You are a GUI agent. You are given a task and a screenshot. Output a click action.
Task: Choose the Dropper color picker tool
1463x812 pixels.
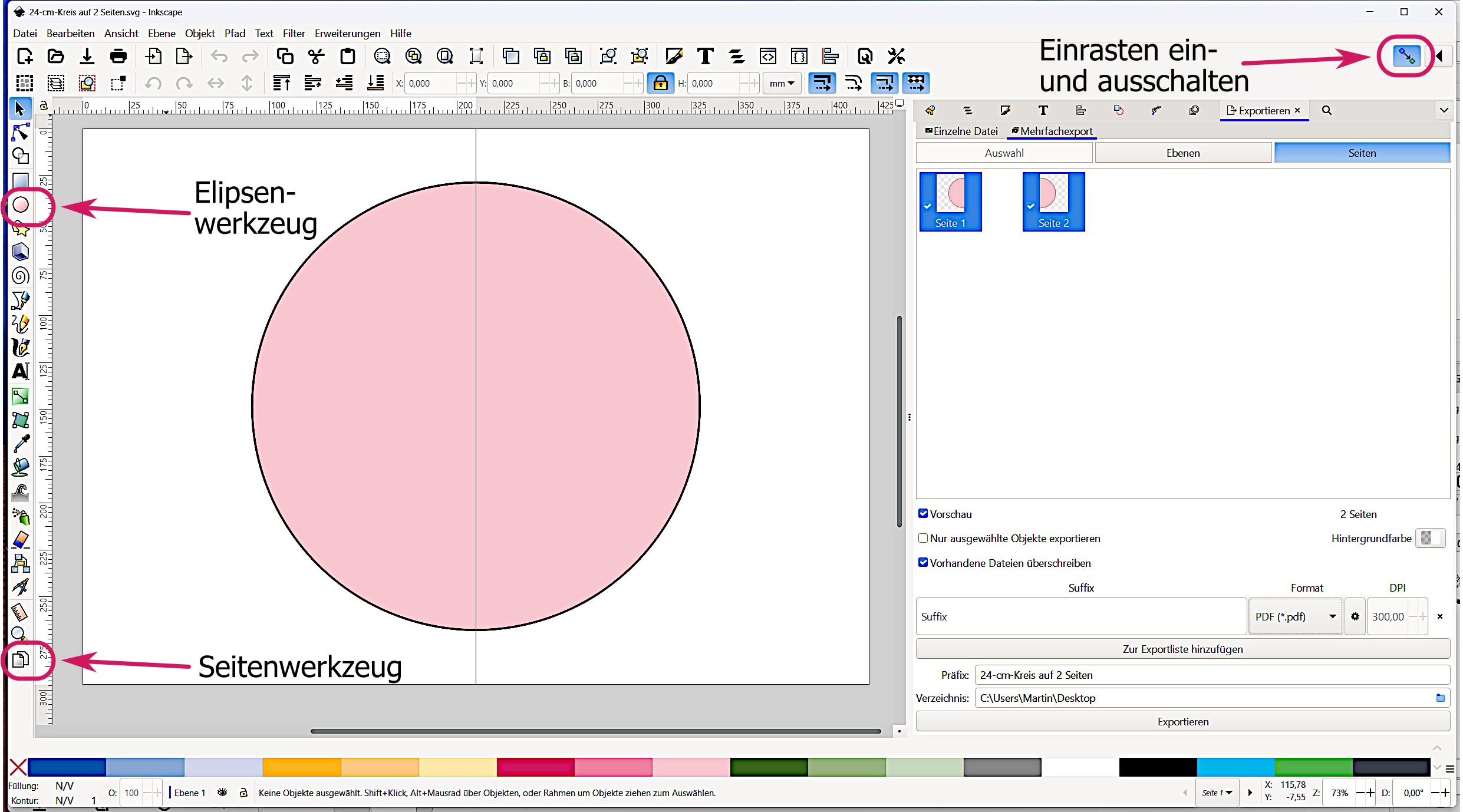(21, 443)
